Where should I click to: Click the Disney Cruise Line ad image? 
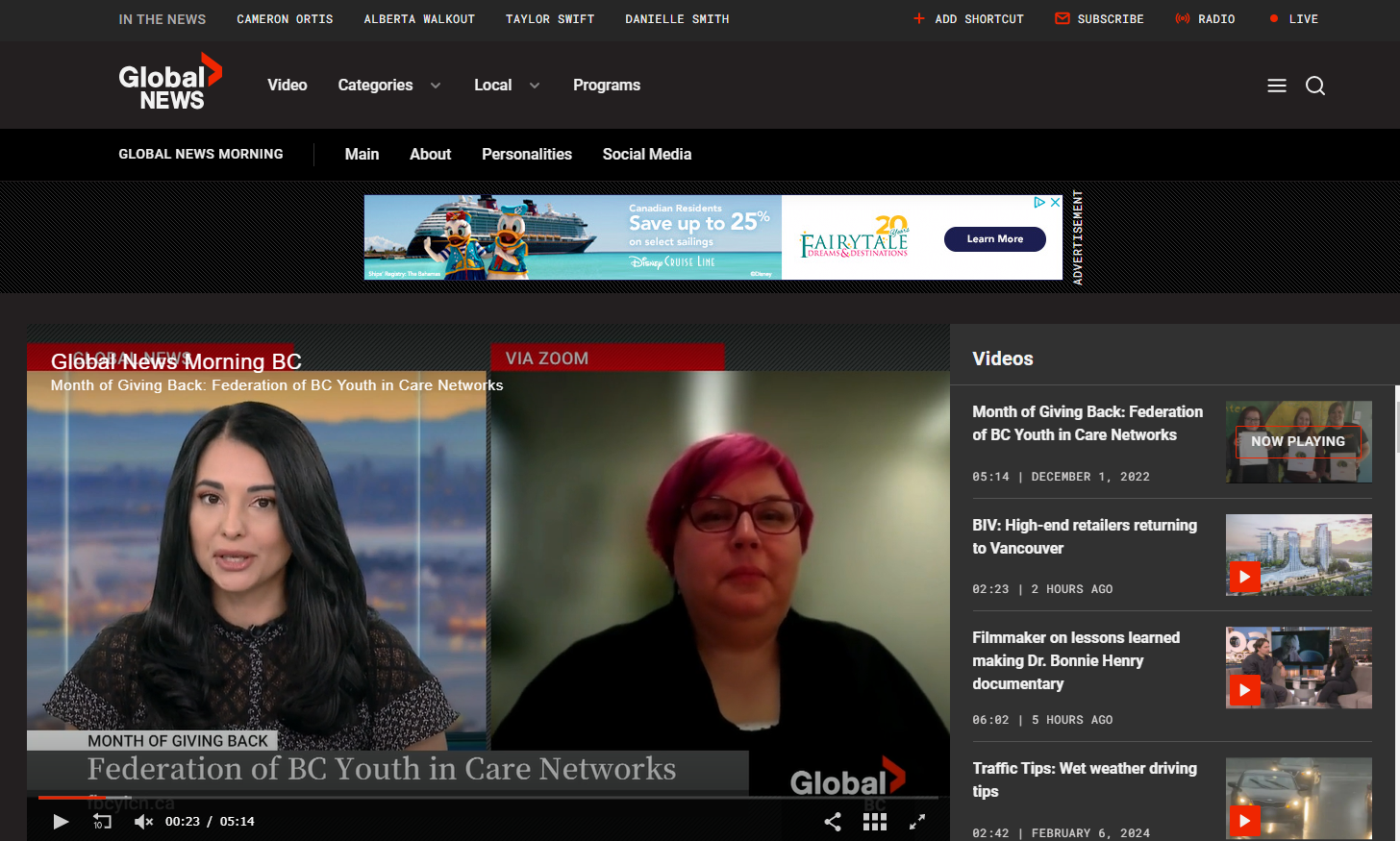(572, 237)
